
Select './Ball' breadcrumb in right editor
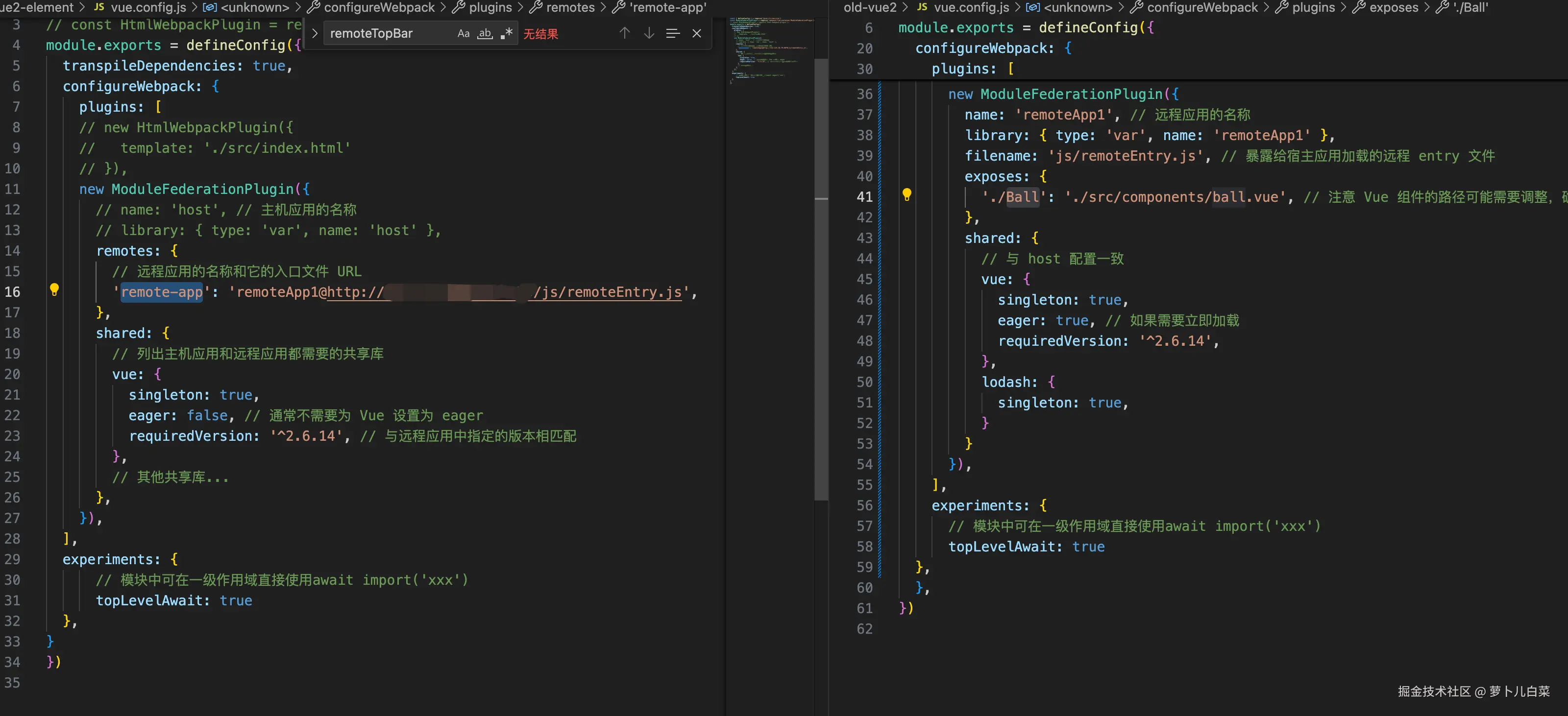pyautogui.click(x=1470, y=7)
